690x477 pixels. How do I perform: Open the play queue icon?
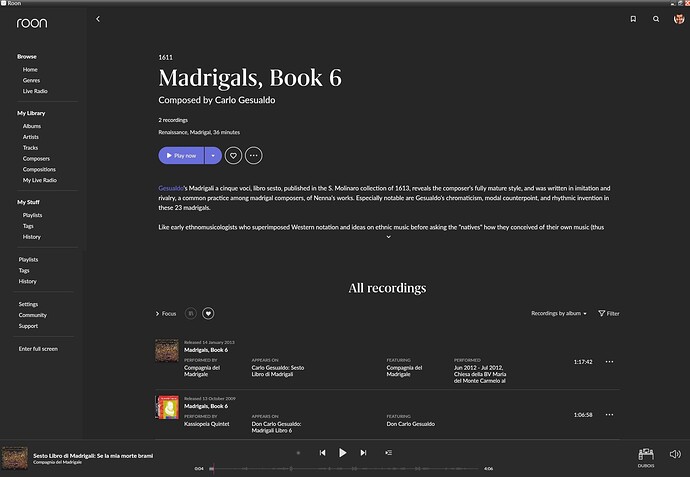389,452
